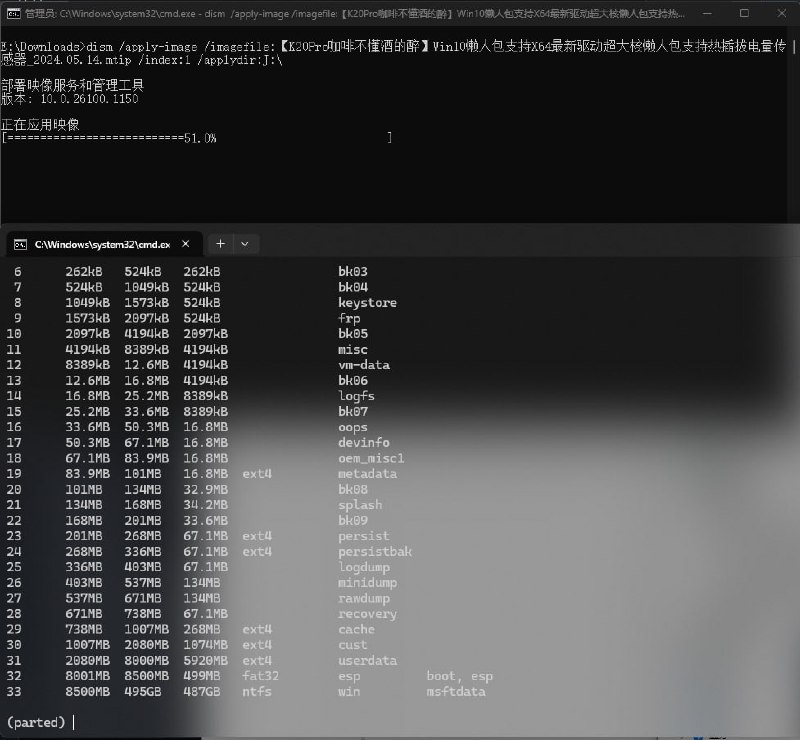Image resolution: width=800 pixels, height=740 pixels.
Task: Select the 'bk09' partition name
Action: pyautogui.click(x=353, y=521)
